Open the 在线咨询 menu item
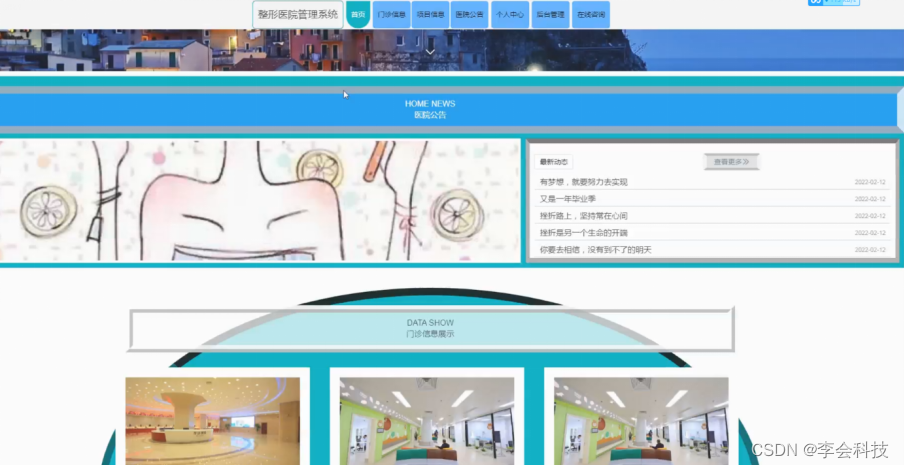 click(591, 14)
